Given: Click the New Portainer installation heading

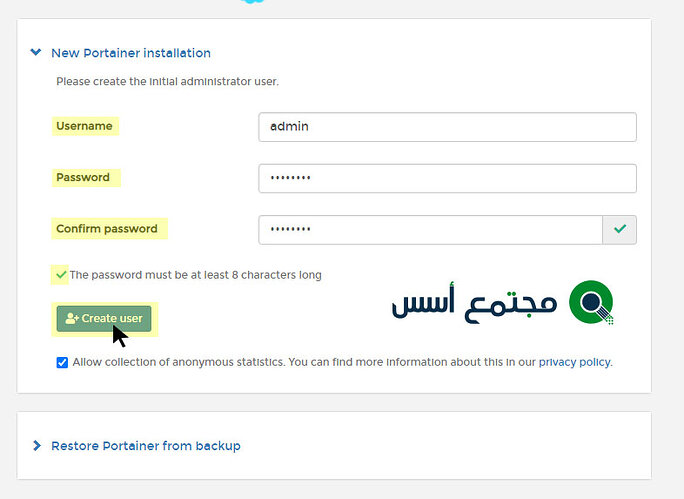Looking at the screenshot, I should 130,53.
